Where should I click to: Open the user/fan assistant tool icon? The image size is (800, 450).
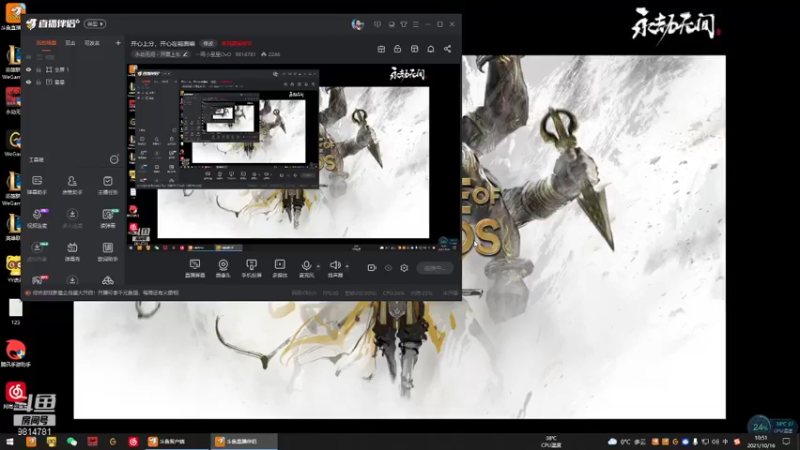point(72,185)
